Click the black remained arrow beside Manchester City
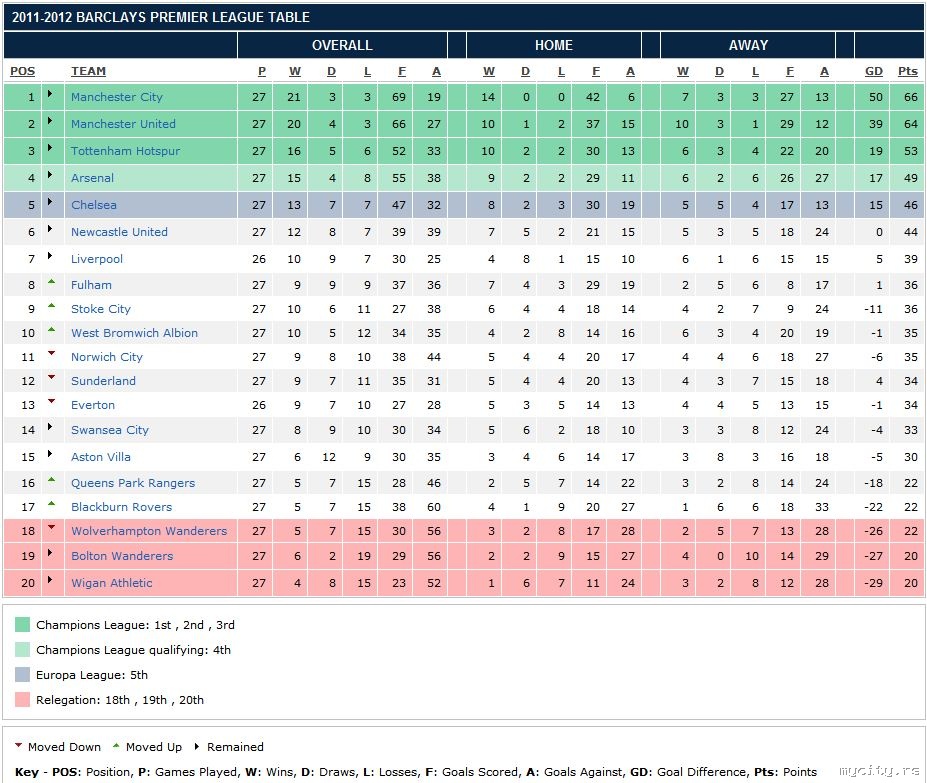The height and width of the screenshot is (783, 927). pos(51,97)
